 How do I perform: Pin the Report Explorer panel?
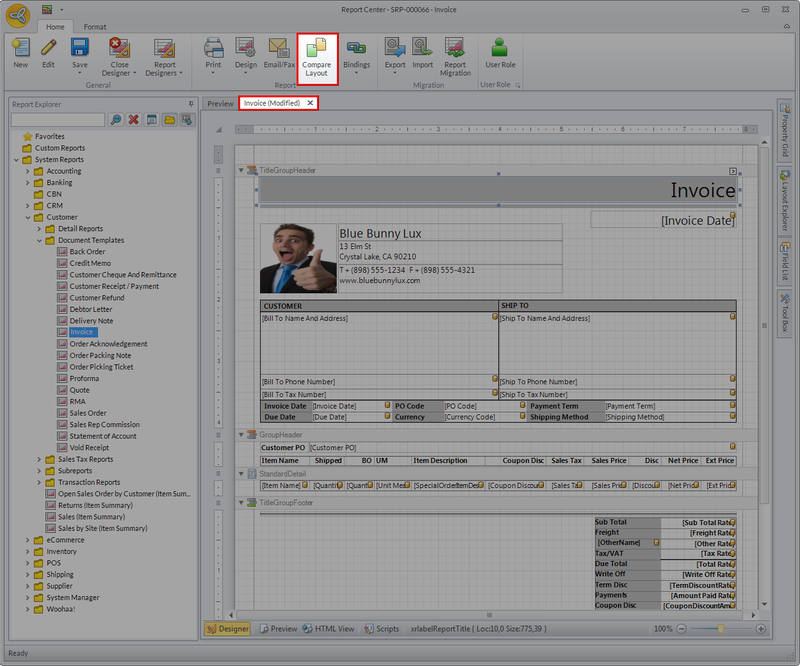(x=191, y=103)
